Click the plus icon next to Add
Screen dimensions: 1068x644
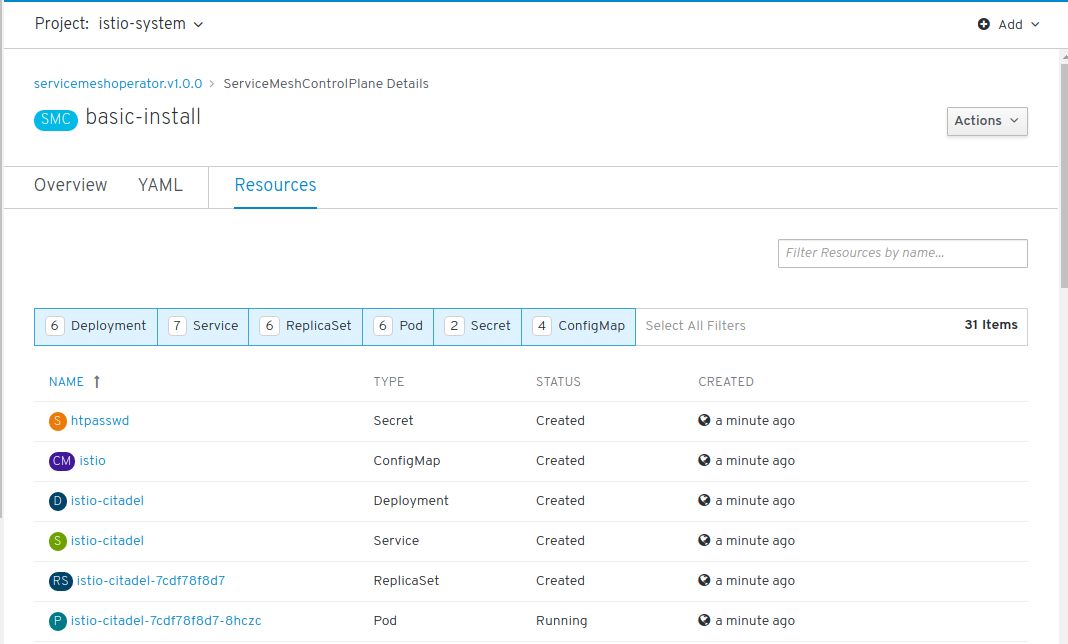984,25
